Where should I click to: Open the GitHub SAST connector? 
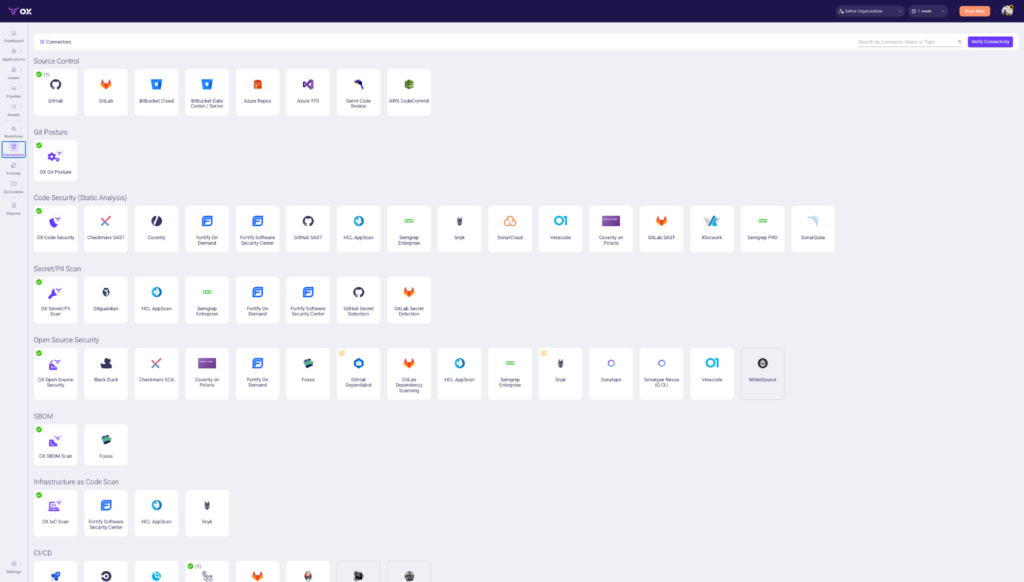(x=308, y=229)
